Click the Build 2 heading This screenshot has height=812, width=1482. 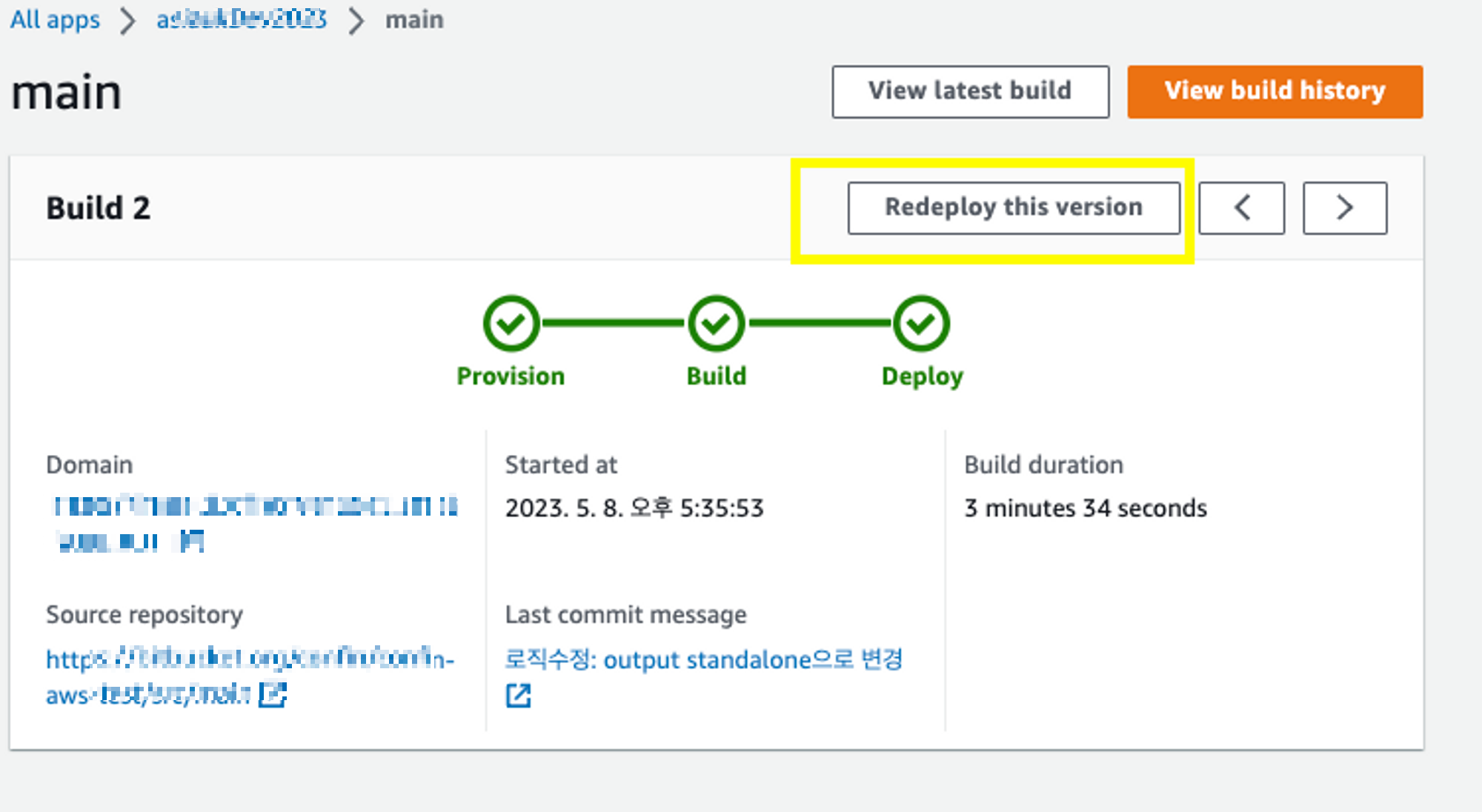(x=99, y=208)
